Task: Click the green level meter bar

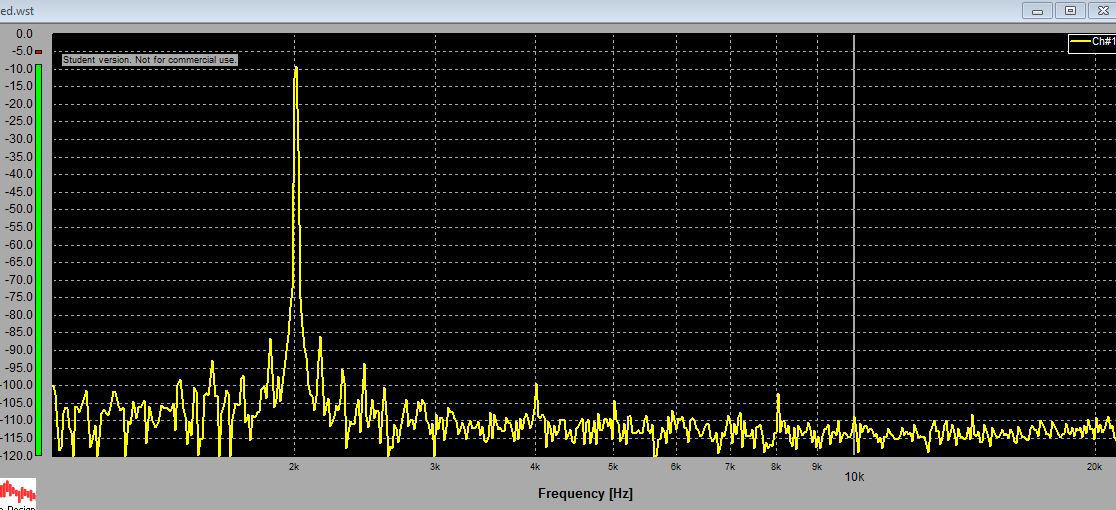Action: coord(38,259)
